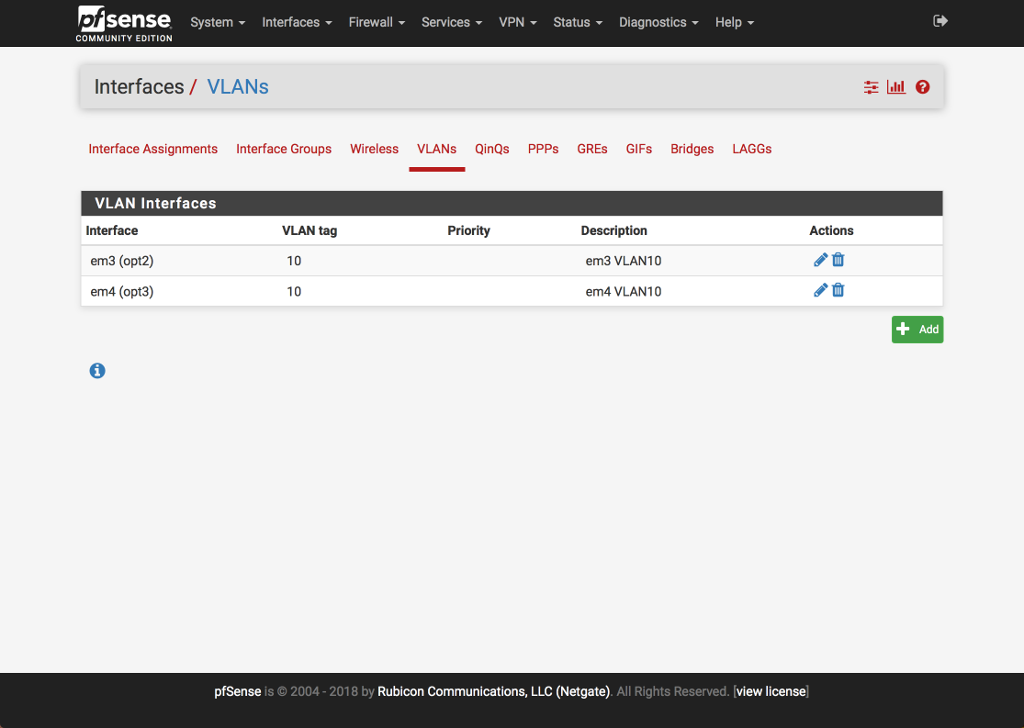The height and width of the screenshot is (728, 1024).
Task: Open the PPPs tab
Action: click(543, 149)
